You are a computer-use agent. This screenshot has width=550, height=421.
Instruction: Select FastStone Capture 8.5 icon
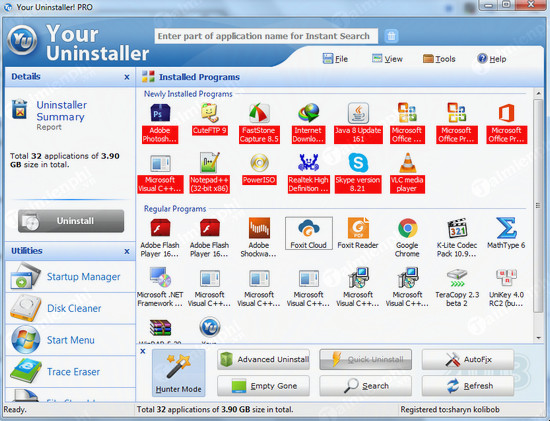coord(259,113)
